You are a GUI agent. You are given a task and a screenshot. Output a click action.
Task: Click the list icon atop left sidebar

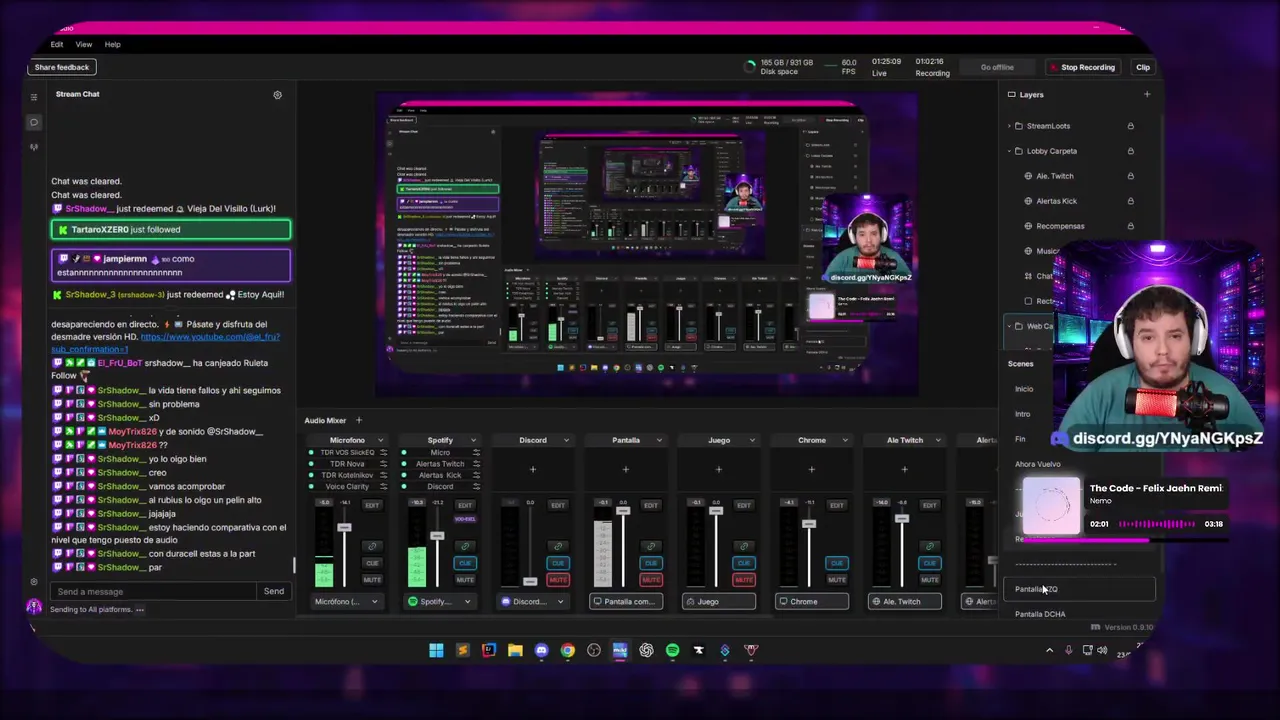tap(34, 97)
